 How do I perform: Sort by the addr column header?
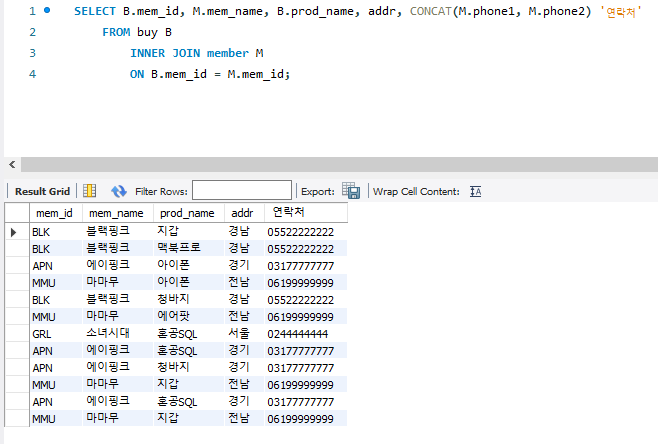pyautogui.click(x=242, y=213)
